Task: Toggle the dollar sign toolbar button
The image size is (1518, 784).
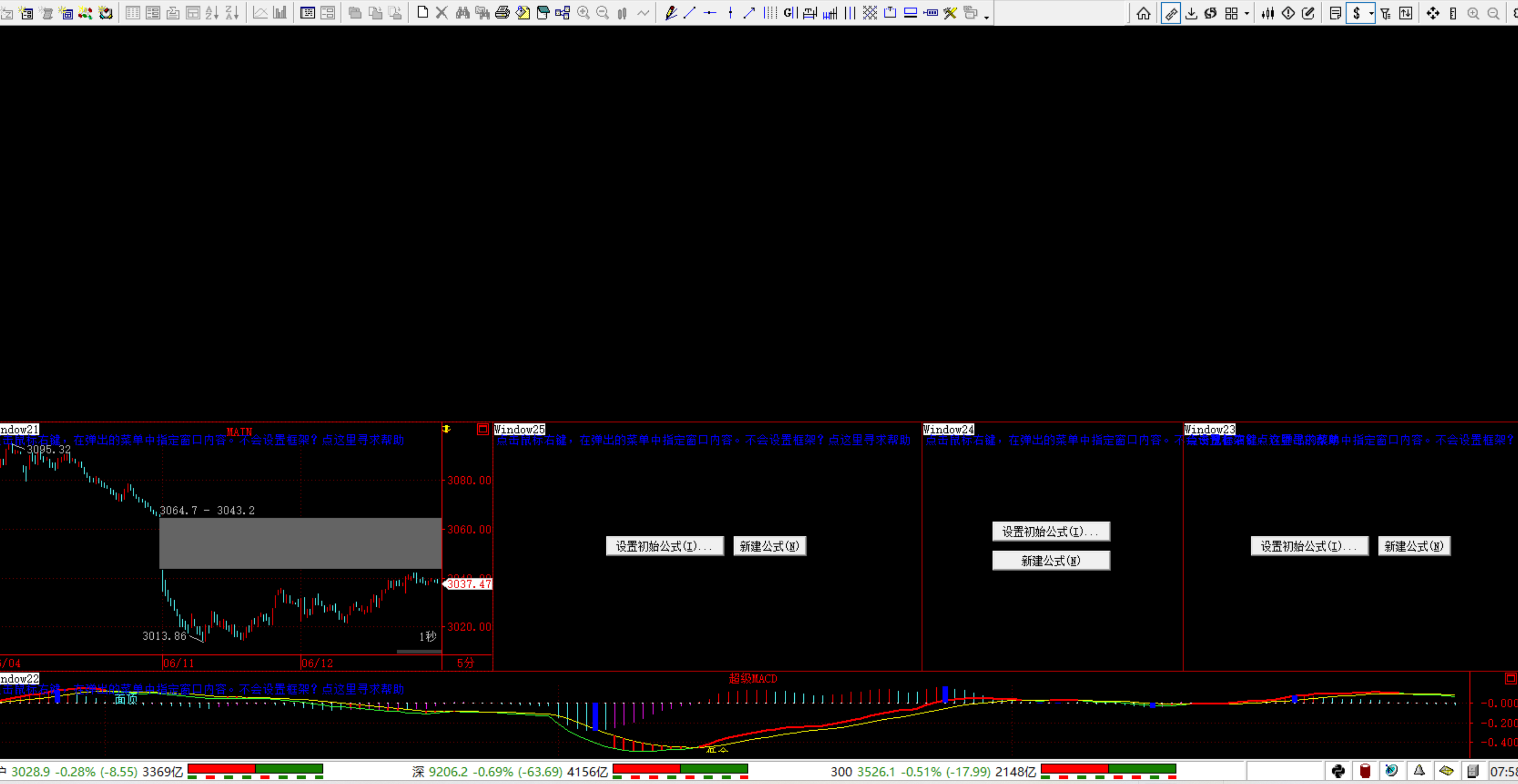Action: [1356, 14]
